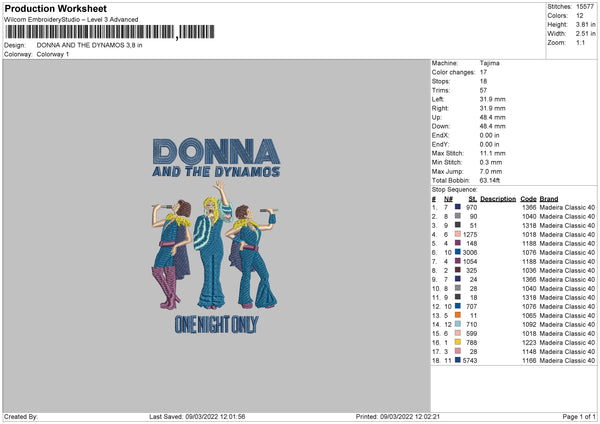600x424 pixels.
Task: Click the Stops value '18'
Action: (x=483, y=81)
